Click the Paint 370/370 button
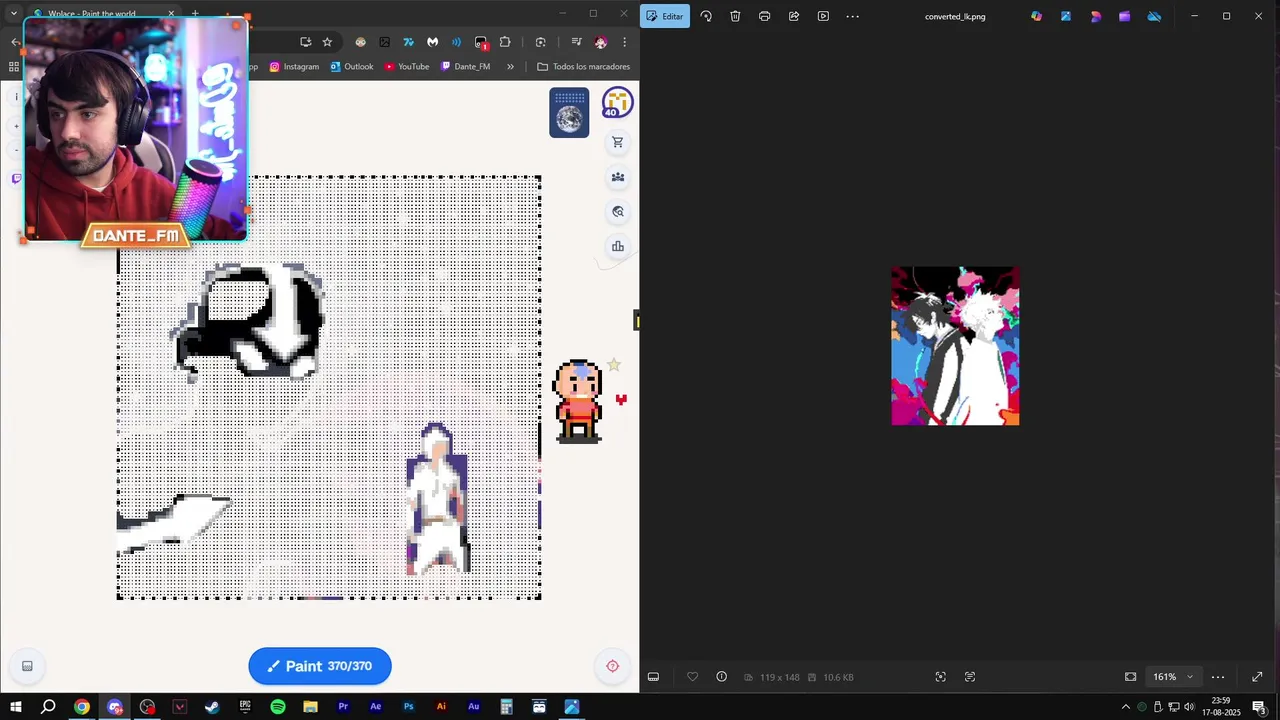1280x720 pixels. 320,666
